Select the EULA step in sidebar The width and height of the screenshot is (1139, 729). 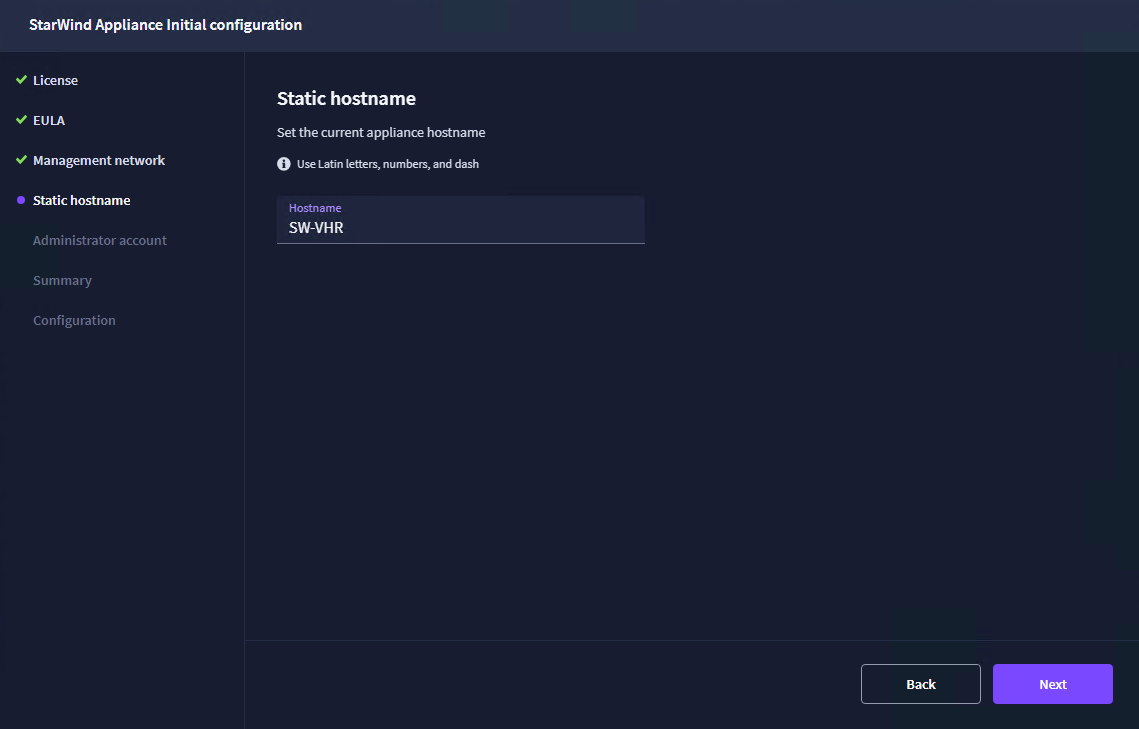(x=49, y=121)
